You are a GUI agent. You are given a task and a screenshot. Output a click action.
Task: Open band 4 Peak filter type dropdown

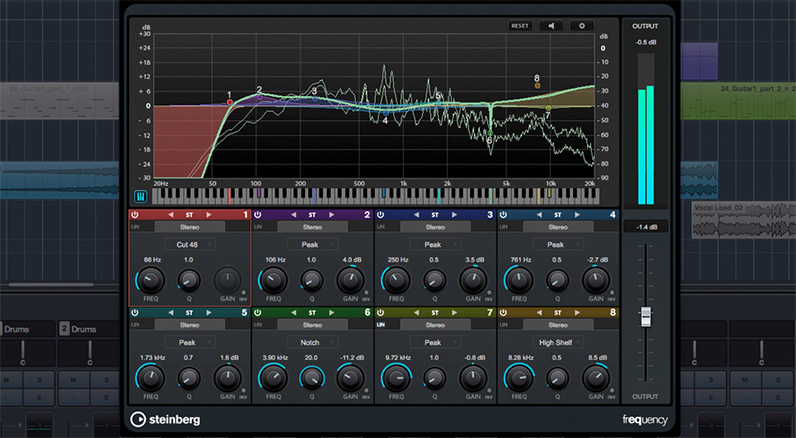558,245
